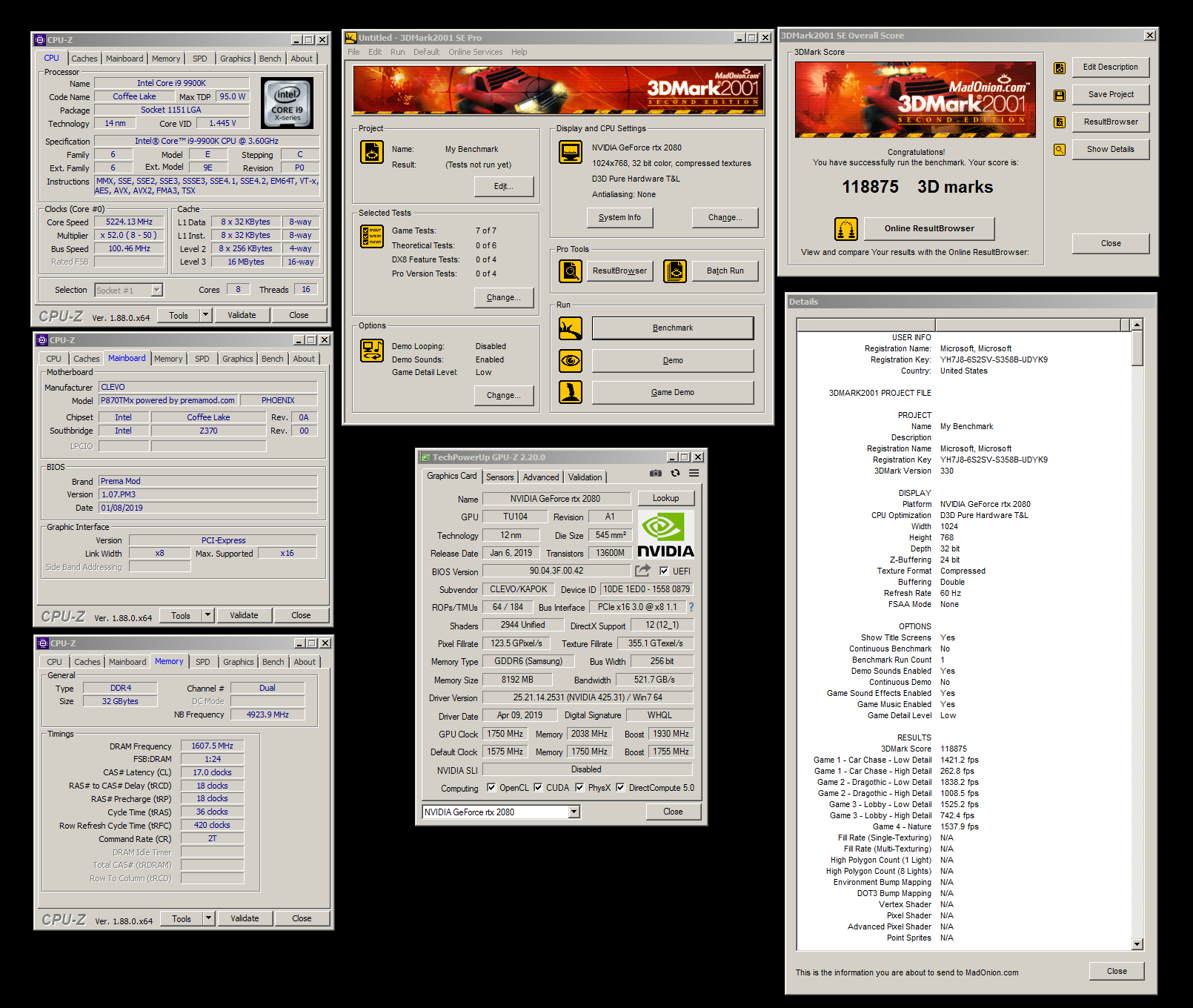The image size is (1193, 1008).
Task: Click the display settings monitor icon
Action: (571, 152)
